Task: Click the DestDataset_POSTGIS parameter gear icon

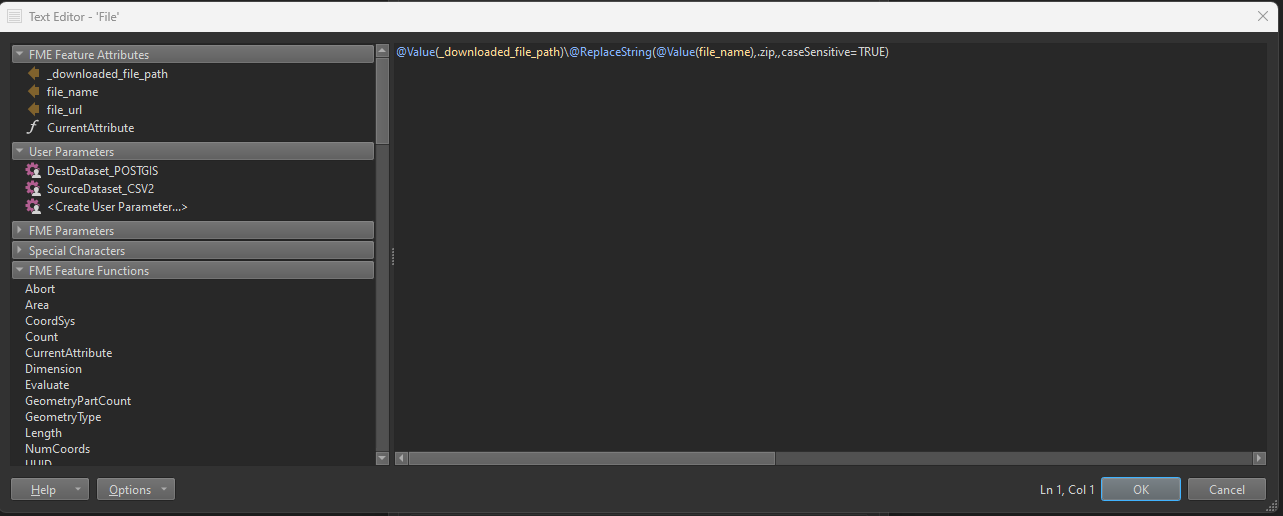Action: (x=33, y=171)
